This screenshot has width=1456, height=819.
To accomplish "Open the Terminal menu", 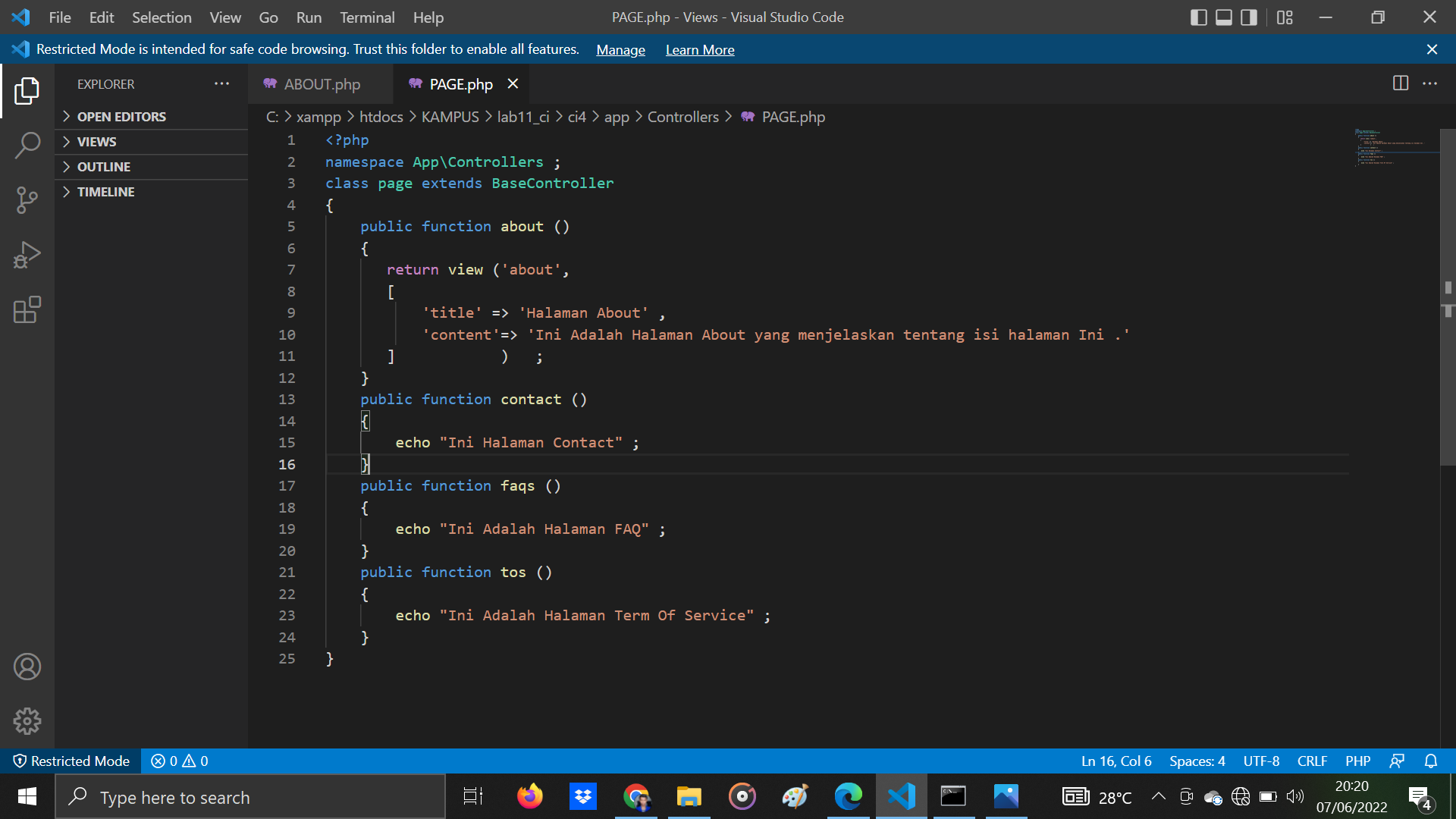I will [367, 17].
